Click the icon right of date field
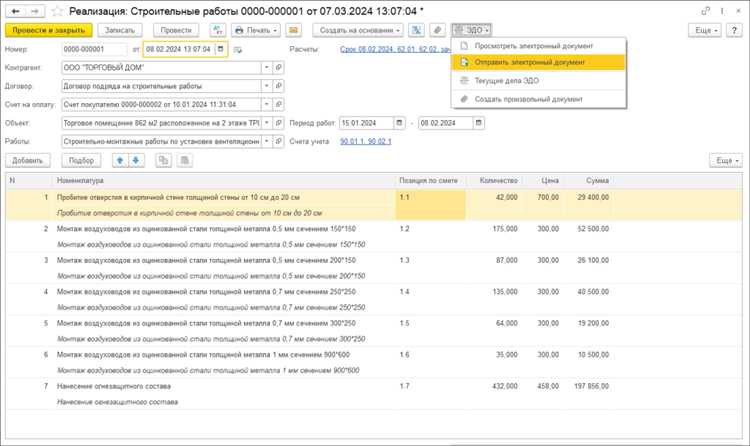Viewport: 750px width, 446px height. [238, 50]
